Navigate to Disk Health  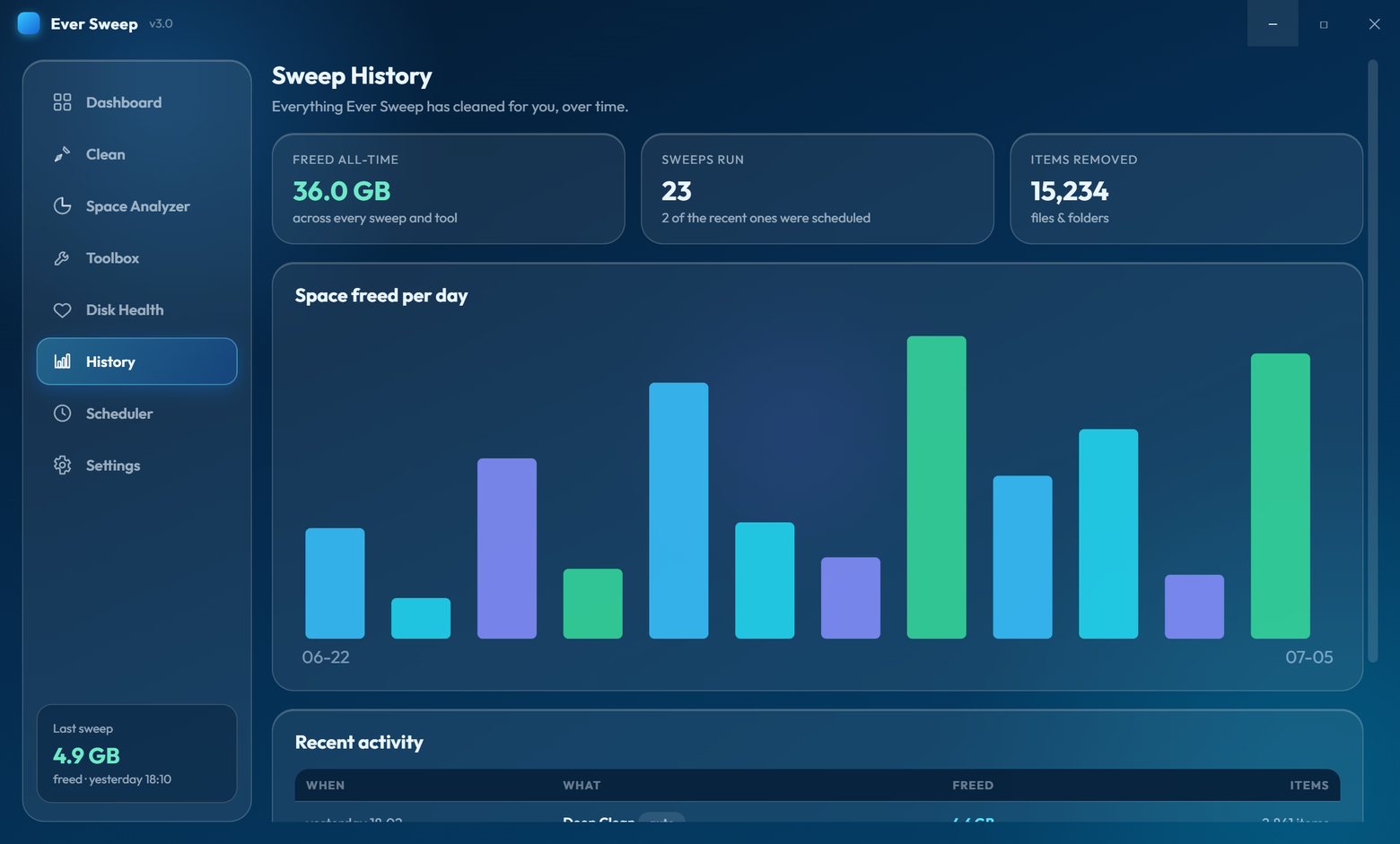(x=136, y=310)
